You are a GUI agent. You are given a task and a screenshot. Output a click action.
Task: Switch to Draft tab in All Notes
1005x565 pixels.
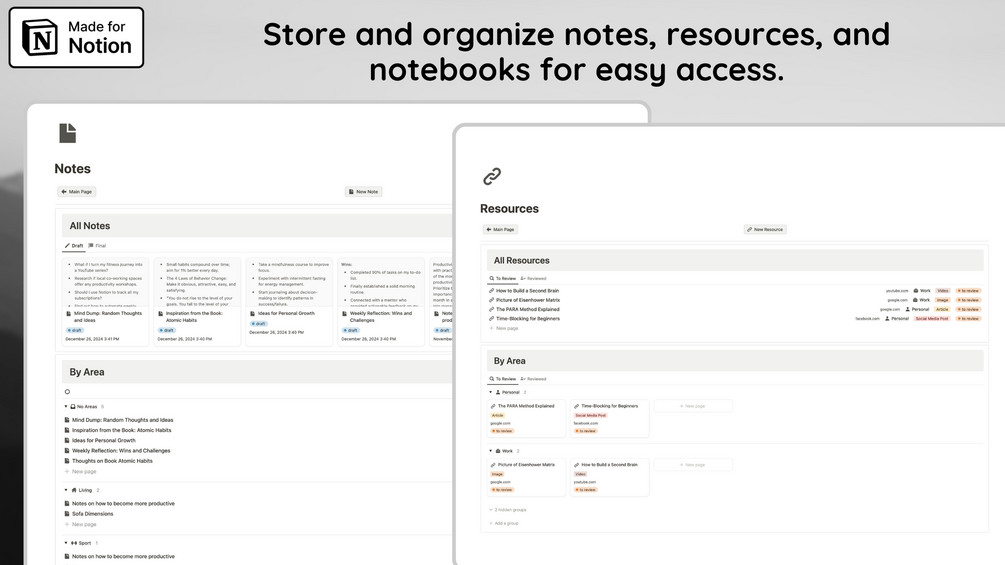[x=74, y=245]
